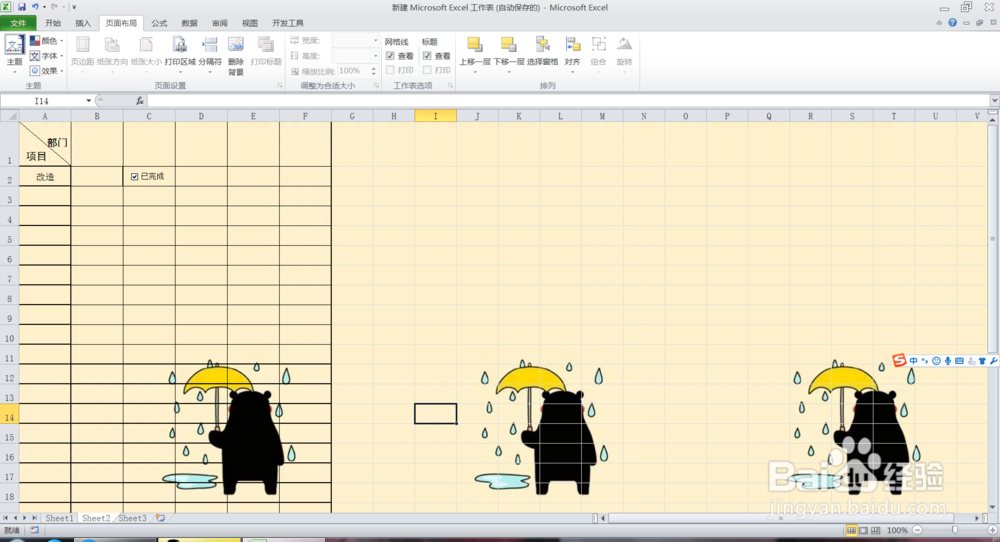
Task: Expand the 高度 height dropdown
Action: coord(375,55)
